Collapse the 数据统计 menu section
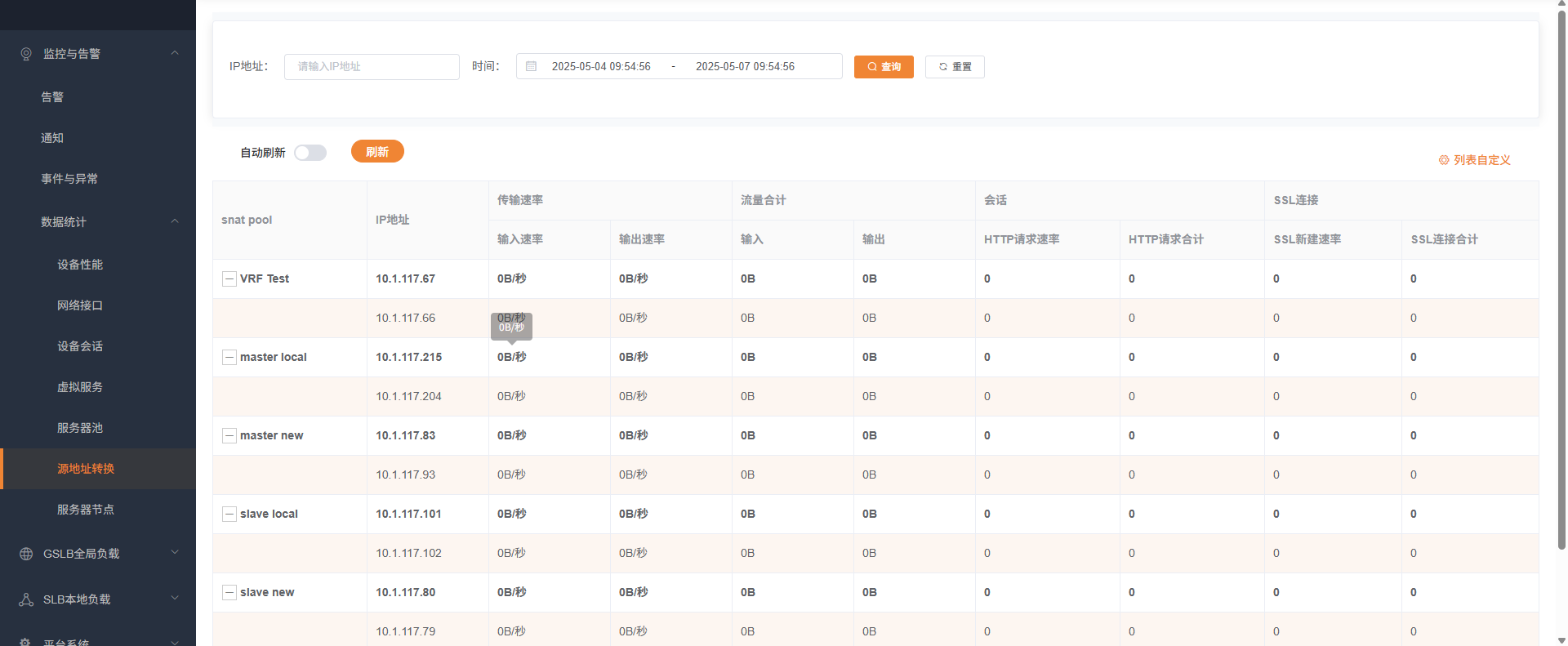Image resolution: width=1568 pixels, height=646 pixels. (x=174, y=221)
